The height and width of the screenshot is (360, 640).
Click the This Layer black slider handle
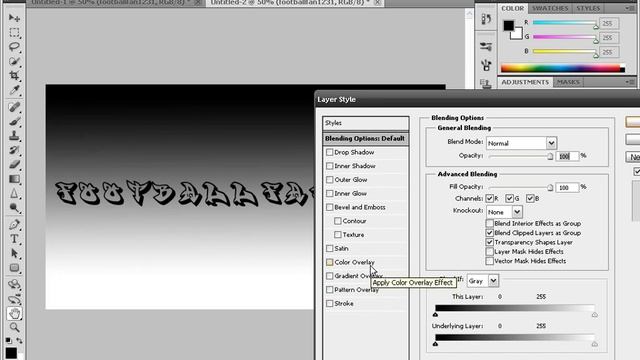point(436,315)
